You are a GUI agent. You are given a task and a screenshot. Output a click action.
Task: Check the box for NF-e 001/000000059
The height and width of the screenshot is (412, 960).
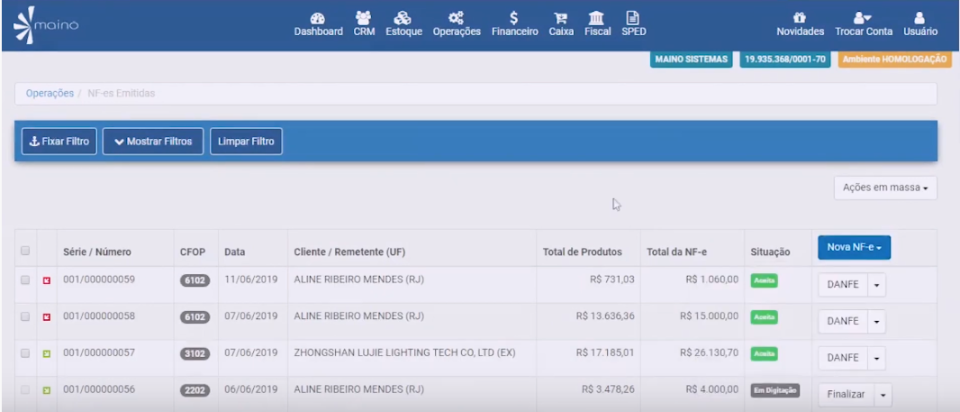click(25, 281)
